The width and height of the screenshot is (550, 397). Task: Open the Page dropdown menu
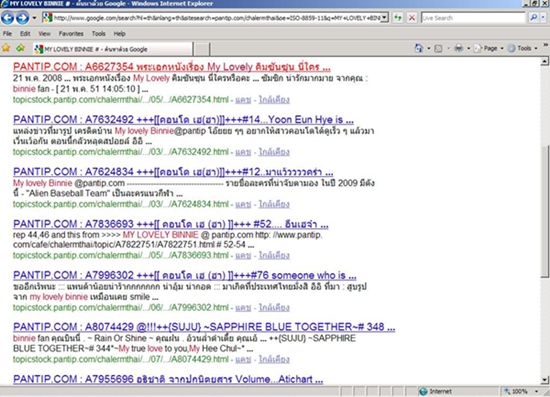489,48
